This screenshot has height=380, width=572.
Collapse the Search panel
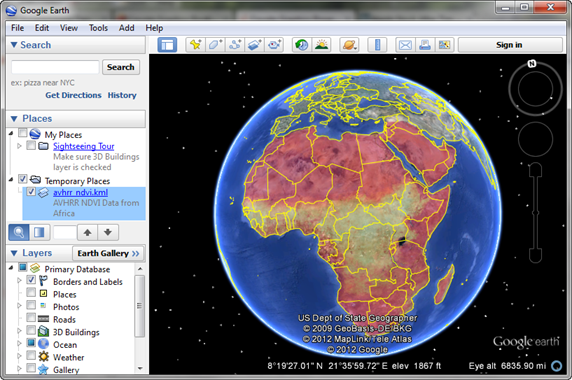tap(14, 45)
